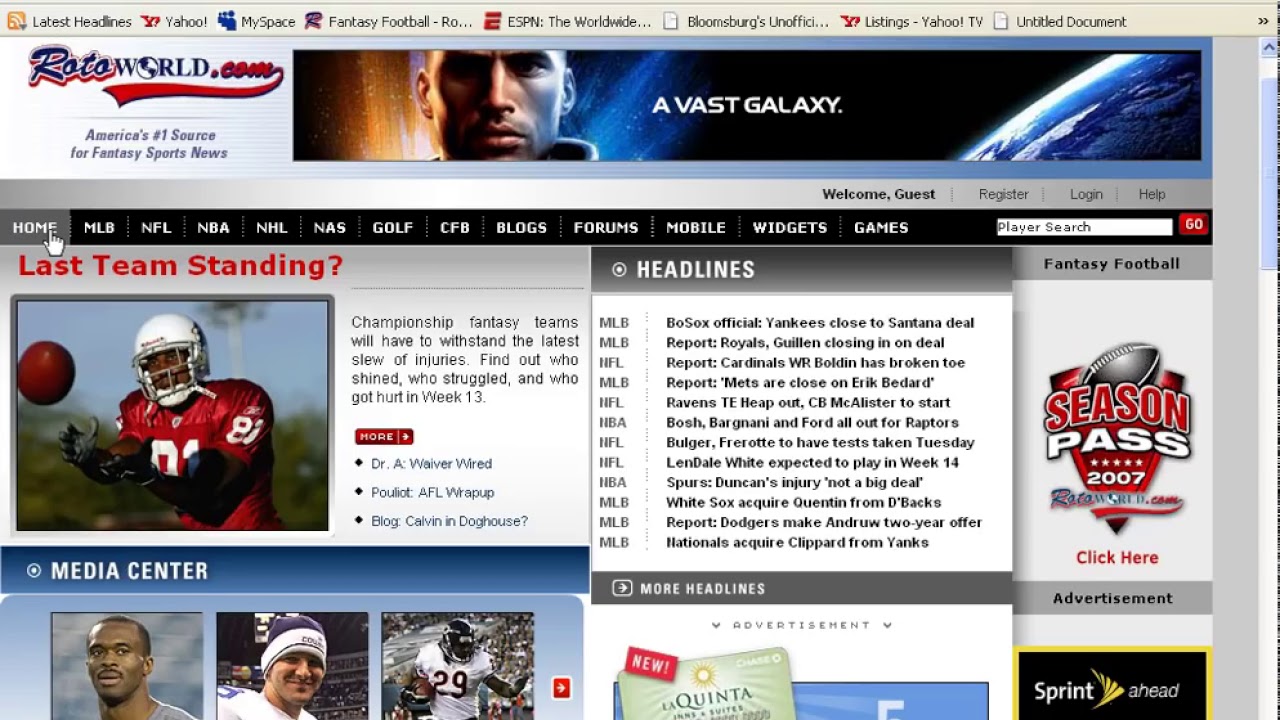
Task: Open Mets are close on Erik Bedard headline
Action: [800, 382]
